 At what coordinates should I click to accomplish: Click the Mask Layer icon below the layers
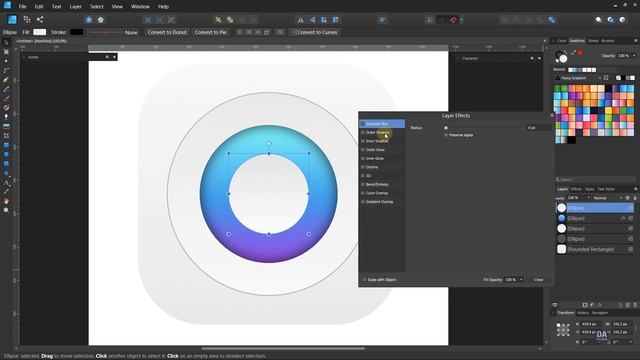coord(585,305)
